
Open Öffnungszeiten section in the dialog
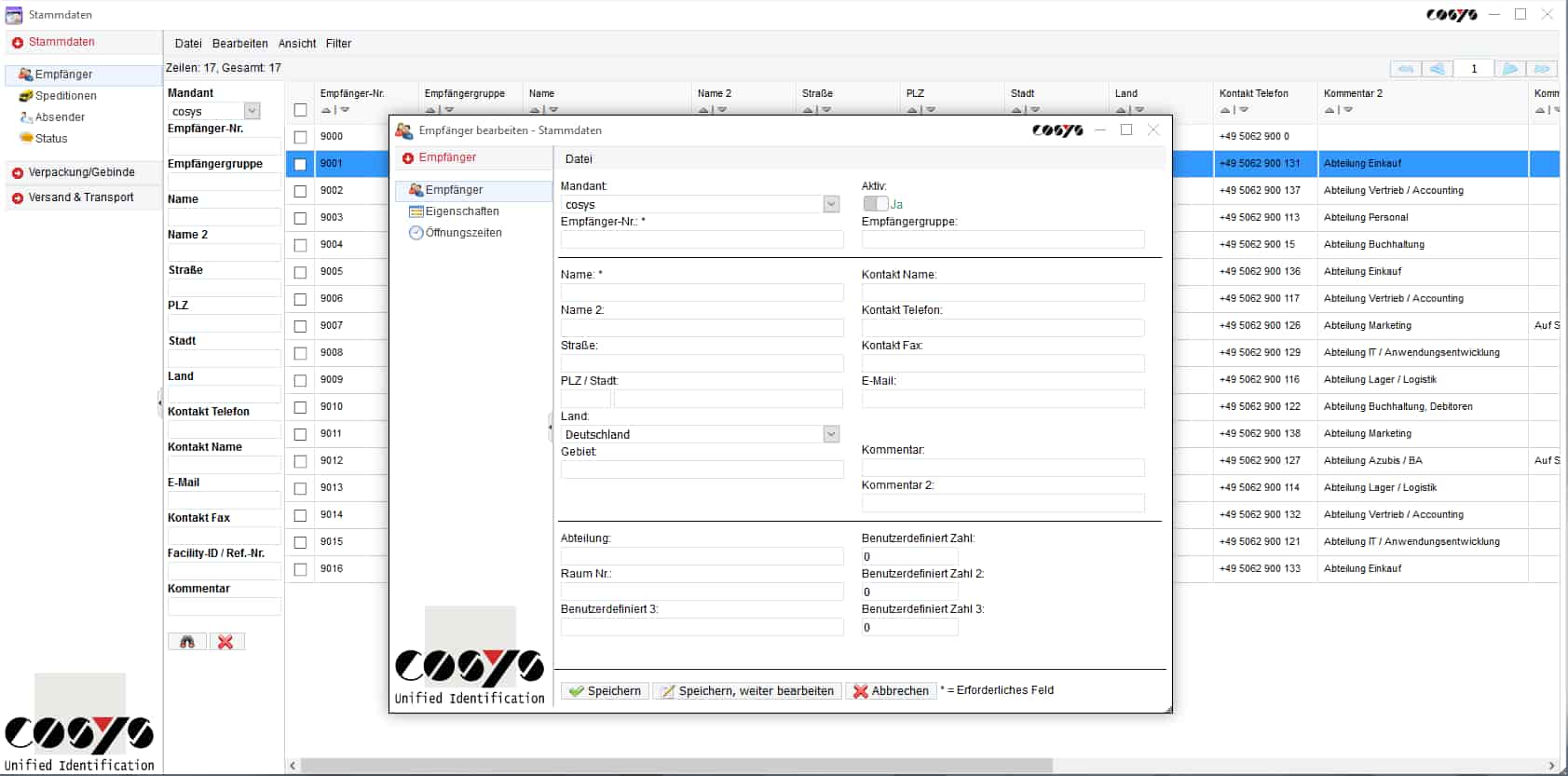tap(463, 233)
